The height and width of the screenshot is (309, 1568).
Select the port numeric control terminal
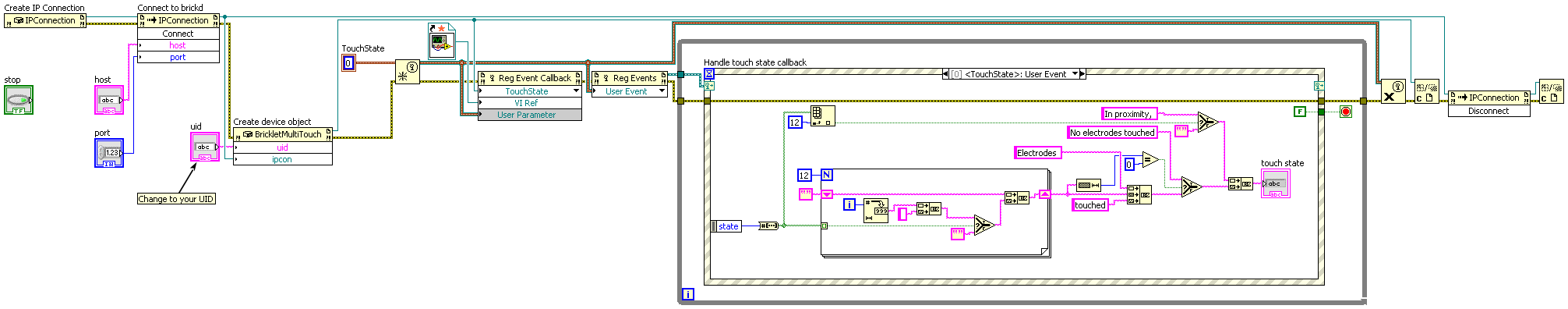109,153
